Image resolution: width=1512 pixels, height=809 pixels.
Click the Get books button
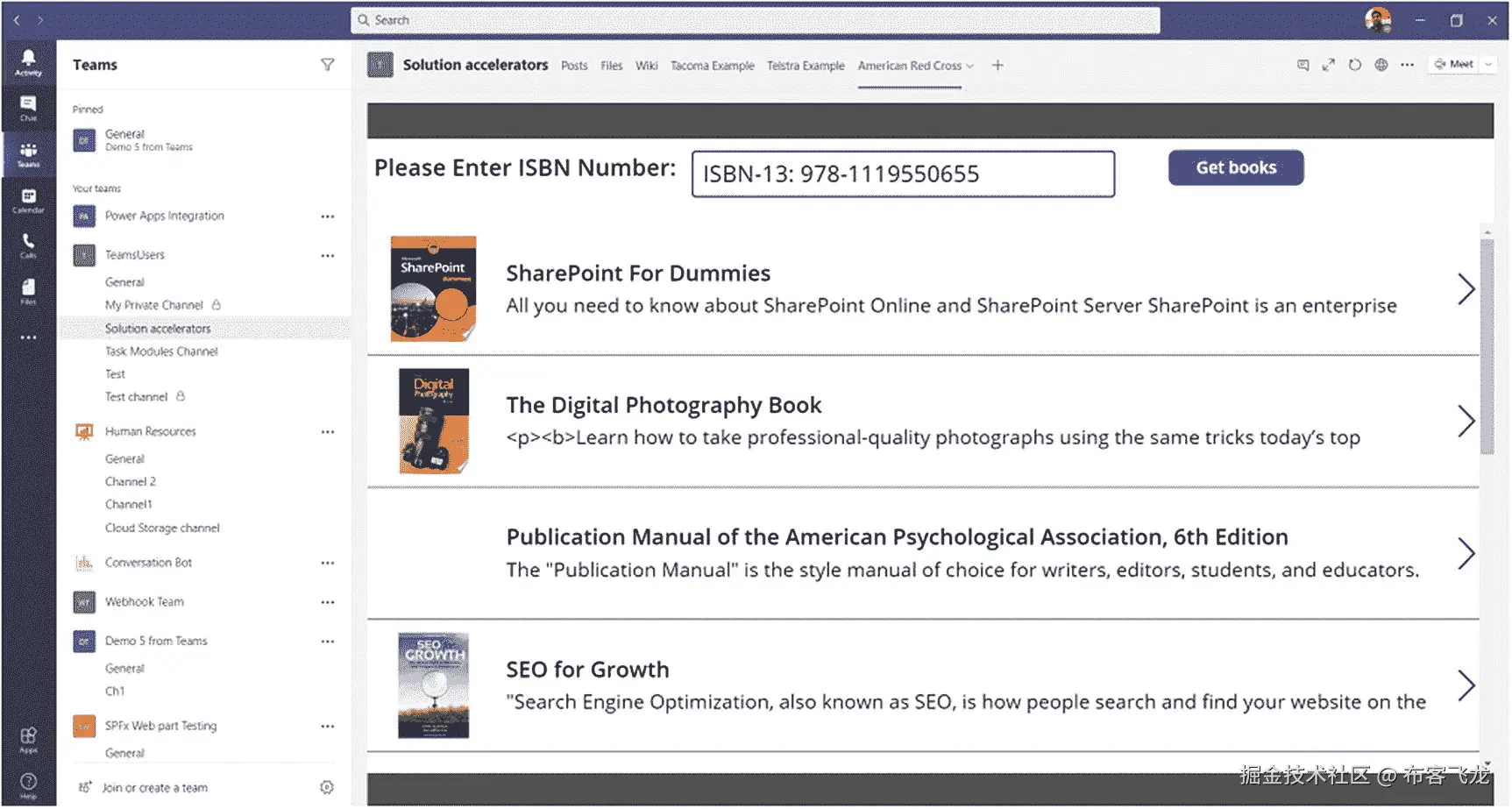[1236, 167]
